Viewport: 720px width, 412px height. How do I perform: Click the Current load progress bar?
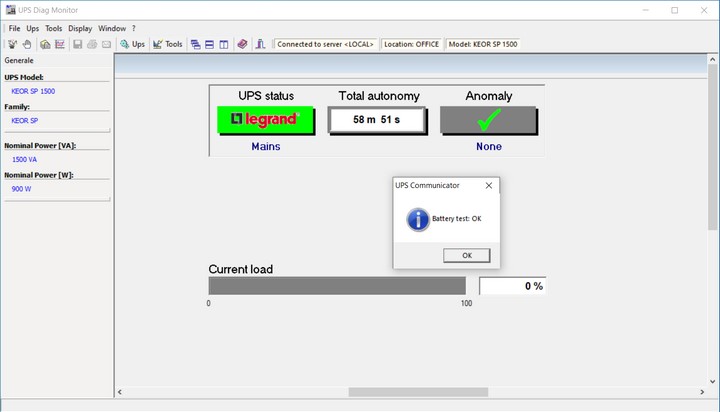(337, 286)
